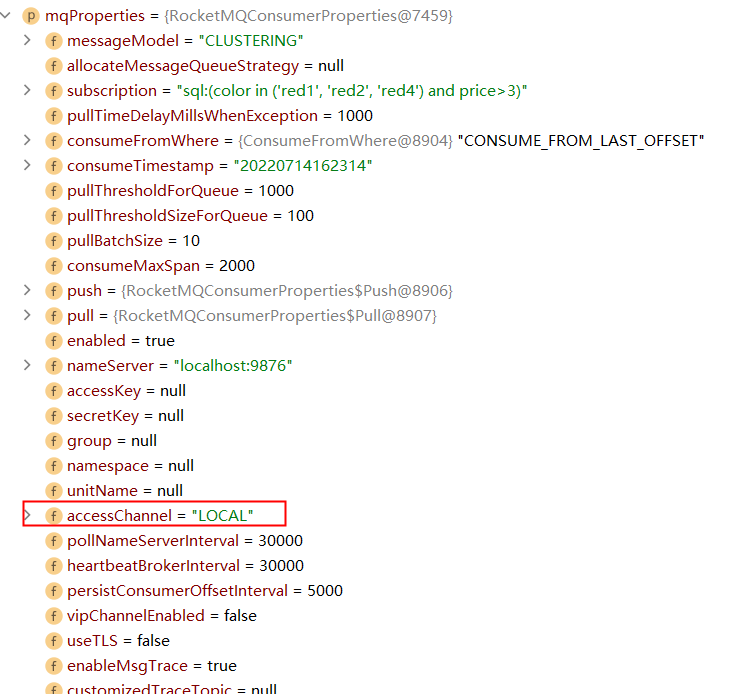Click the field icon beside unitName
733x694 pixels.
coord(54,491)
